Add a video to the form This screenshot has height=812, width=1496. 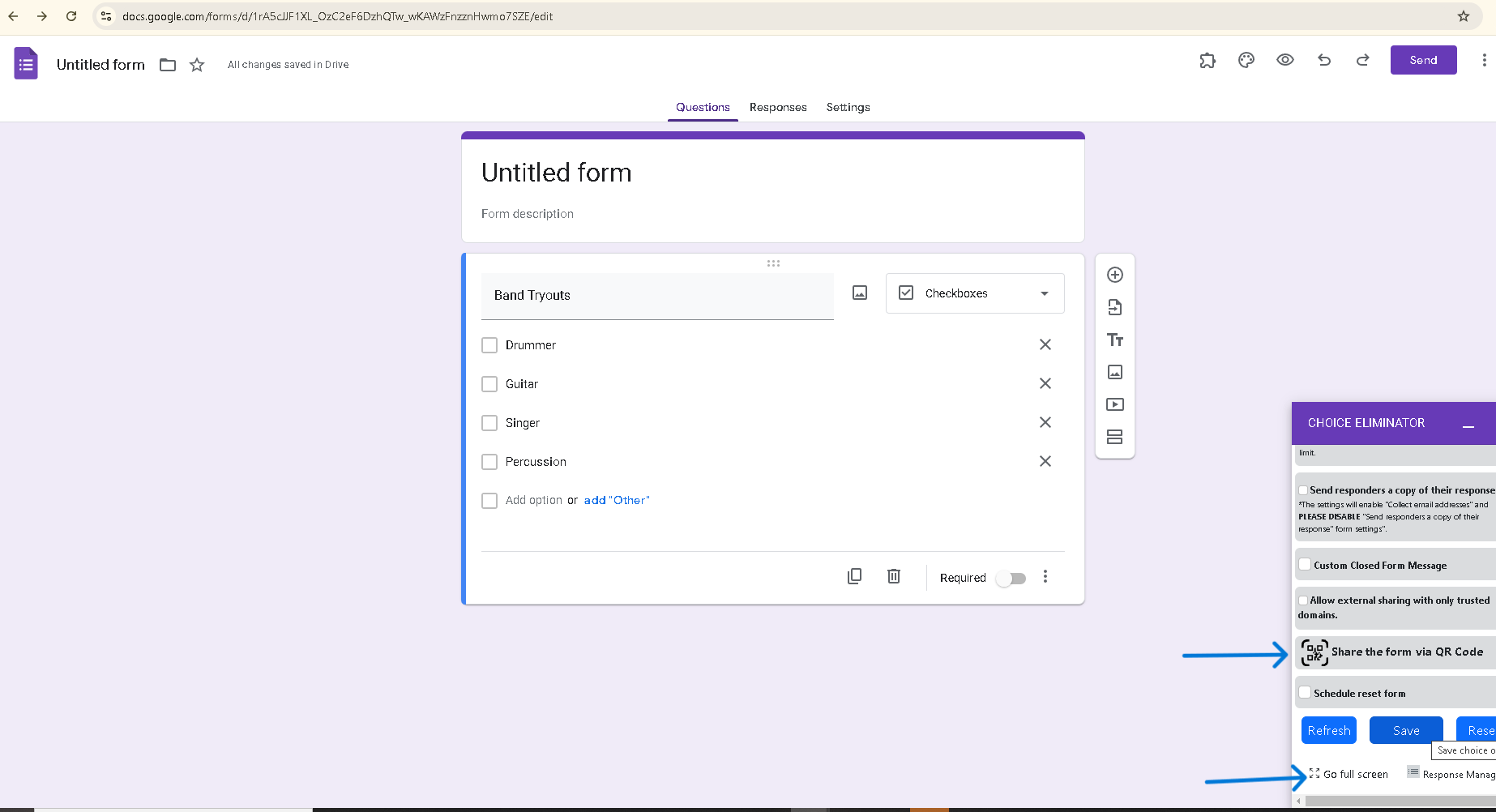(1115, 404)
